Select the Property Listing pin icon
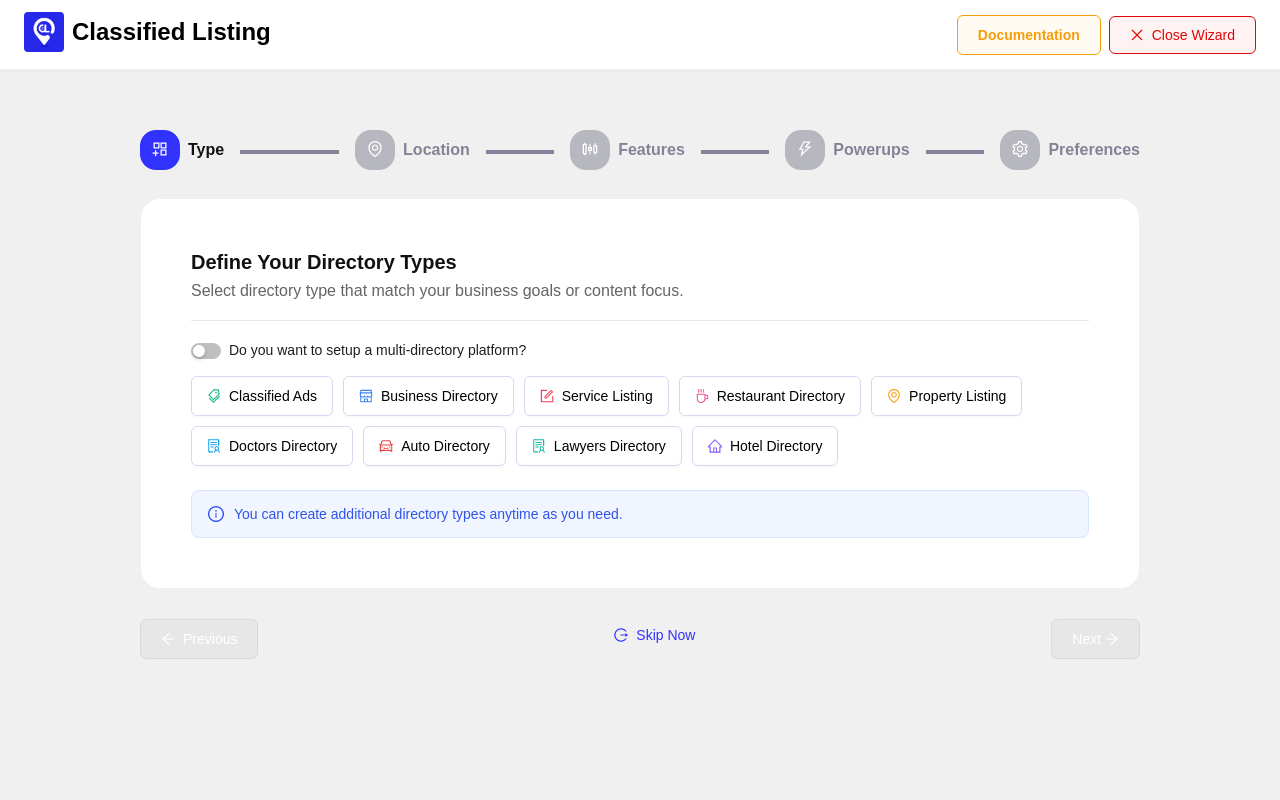 (894, 396)
